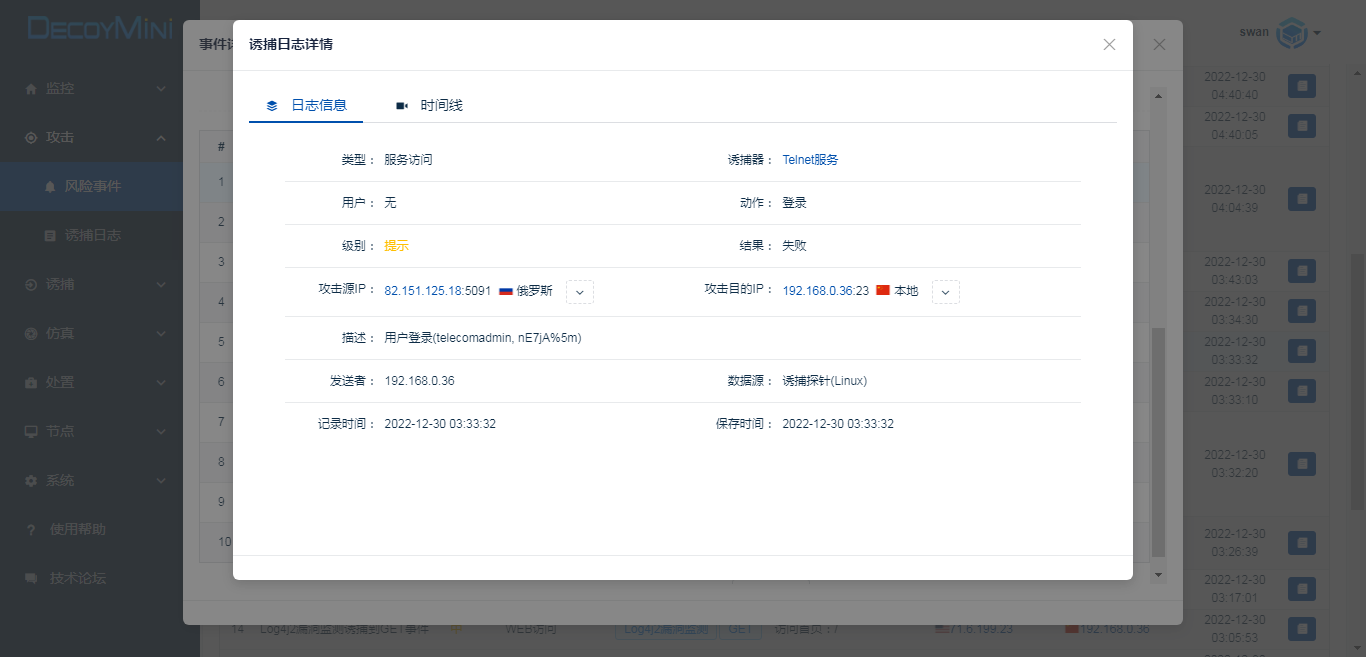This screenshot has height=657, width=1366.
Task: Click the China flag icon
Action: [883, 291]
